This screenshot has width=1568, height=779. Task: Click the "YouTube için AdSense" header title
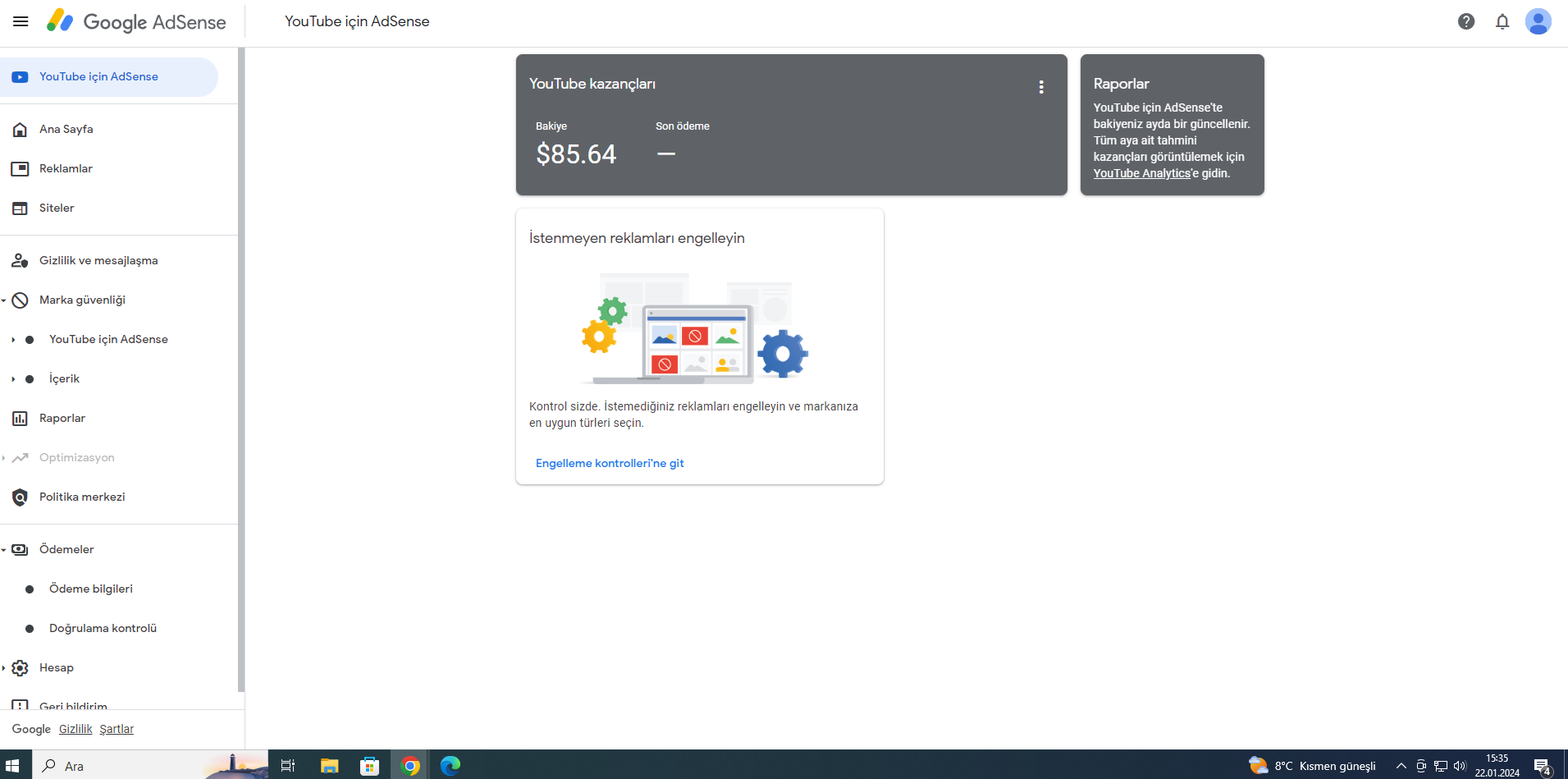[x=357, y=21]
